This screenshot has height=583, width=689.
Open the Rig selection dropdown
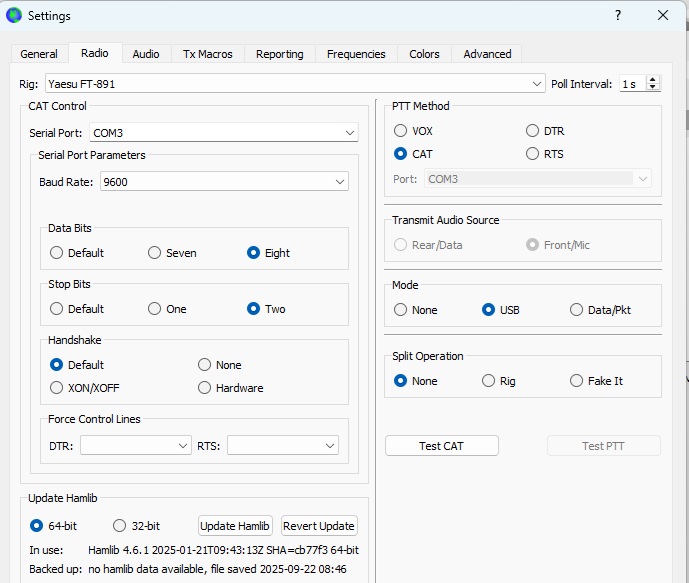[x=537, y=84]
